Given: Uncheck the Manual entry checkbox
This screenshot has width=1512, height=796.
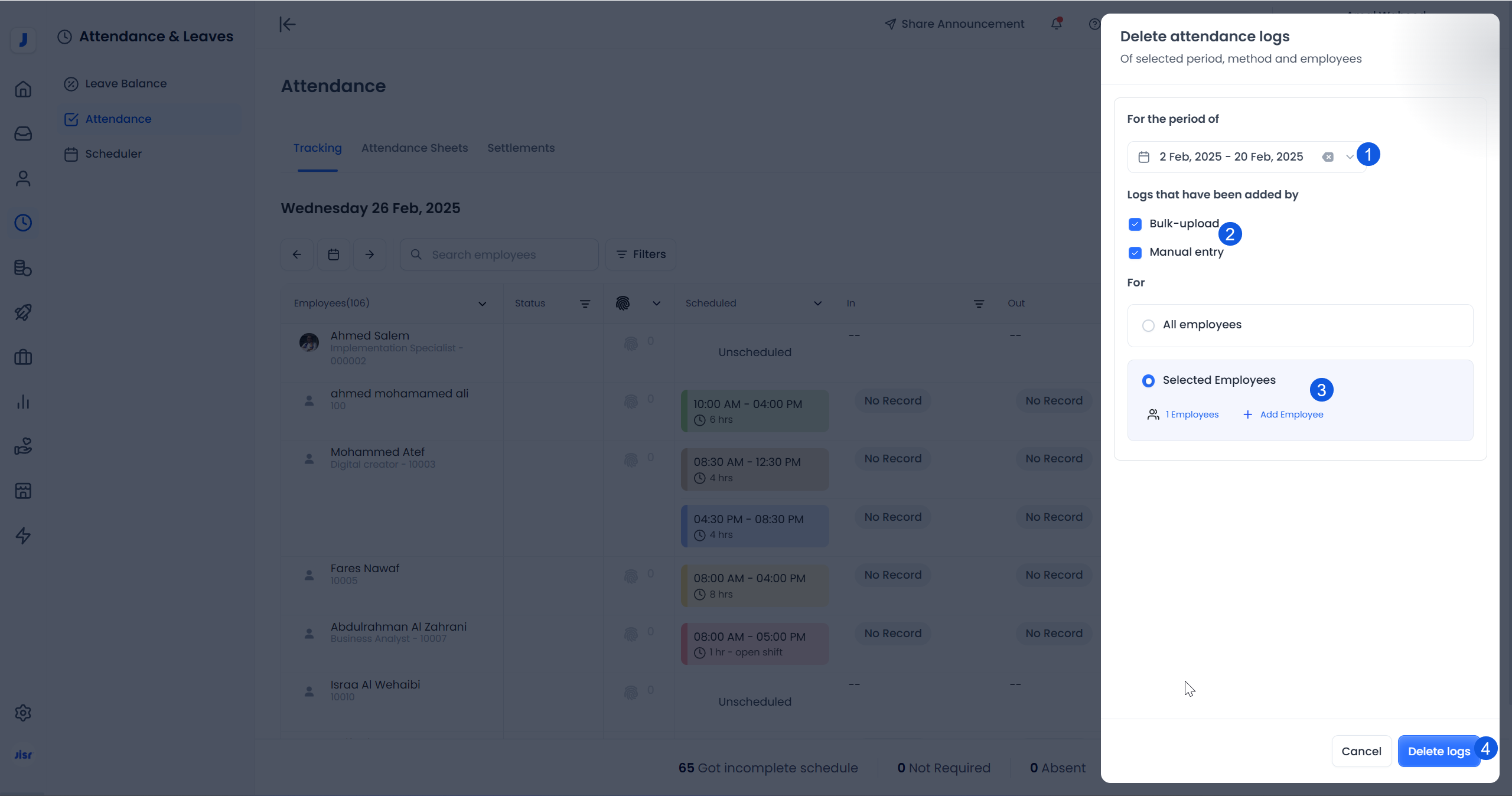Looking at the screenshot, I should click(1135, 253).
